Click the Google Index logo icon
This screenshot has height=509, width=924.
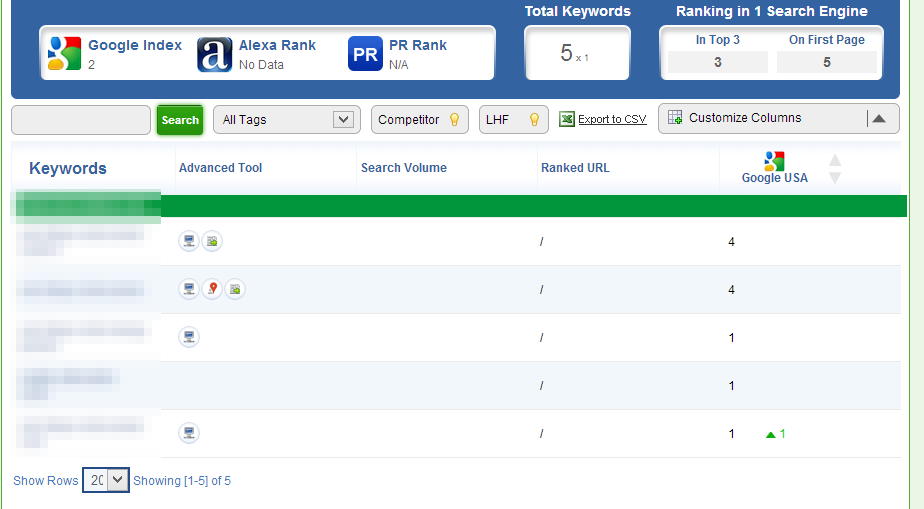[64, 53]
